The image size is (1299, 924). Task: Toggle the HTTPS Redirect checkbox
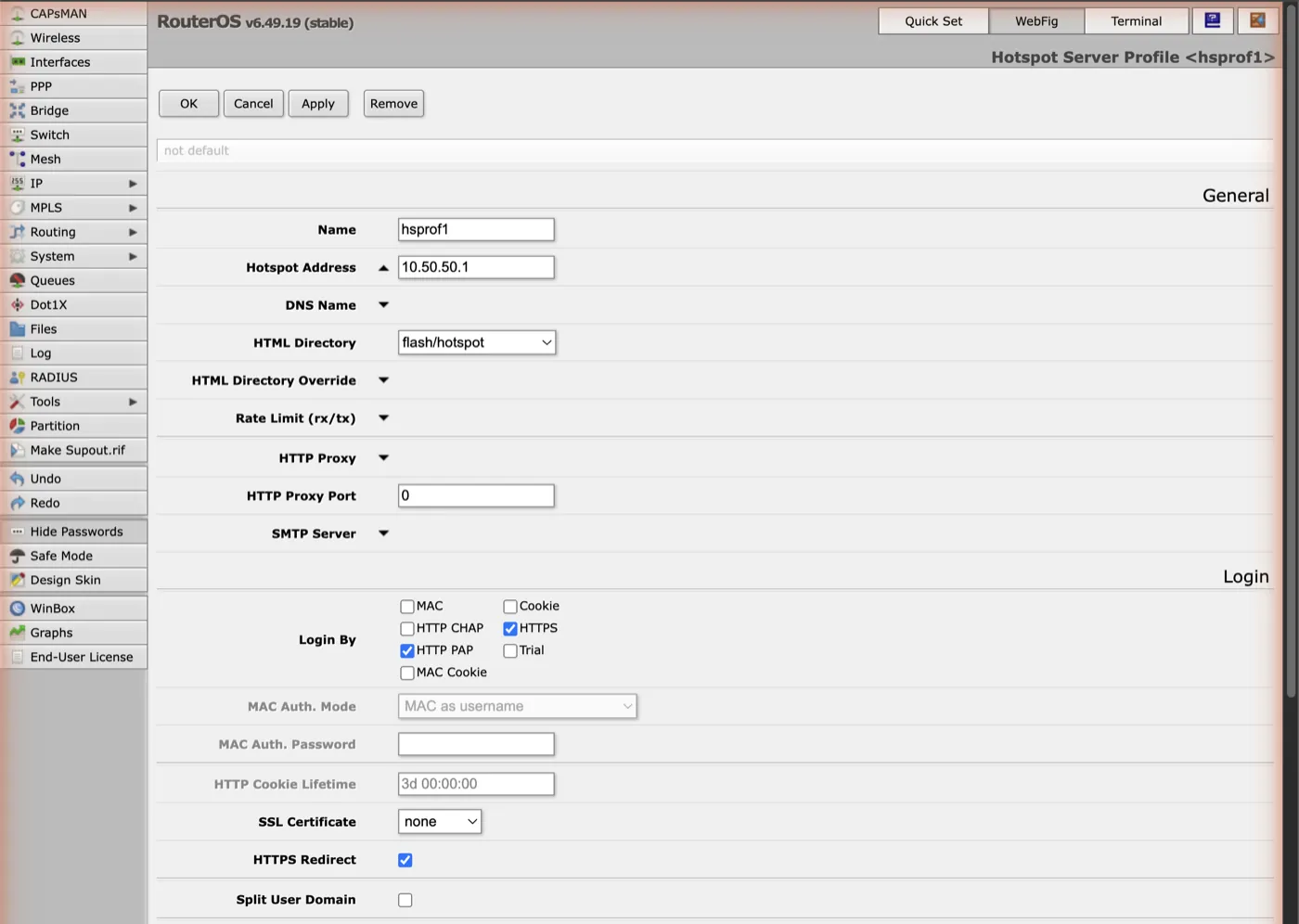click(405, 861)
